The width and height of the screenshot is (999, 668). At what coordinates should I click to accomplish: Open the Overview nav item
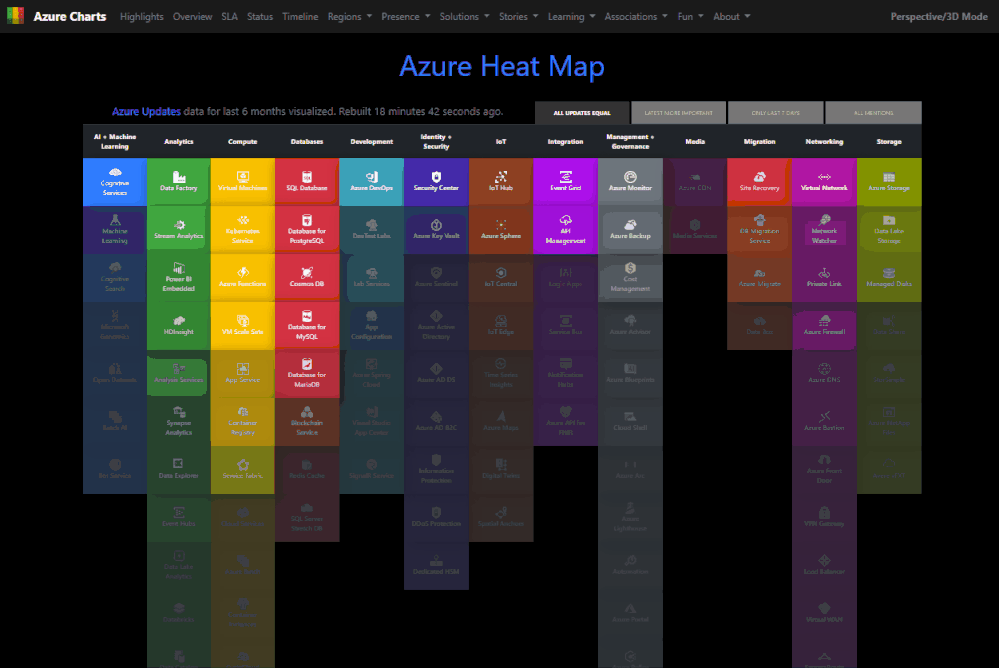point(192,17)
